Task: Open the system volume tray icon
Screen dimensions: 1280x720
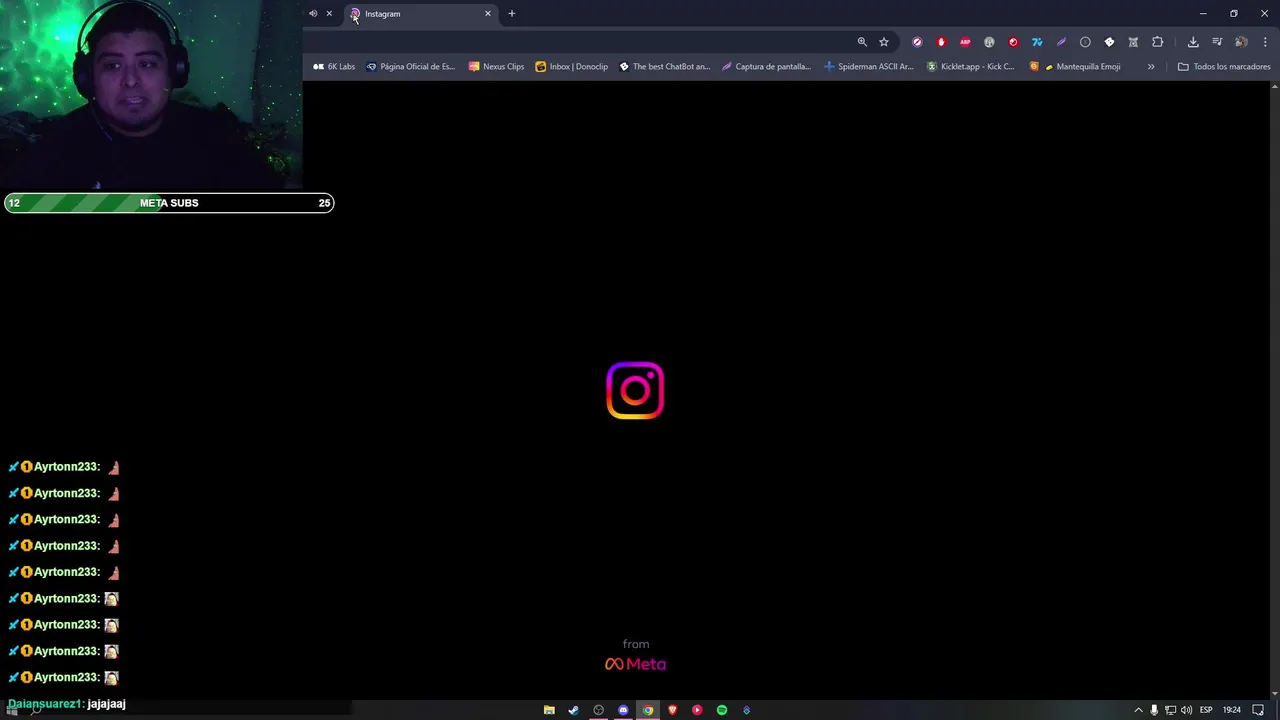Action: [x=1186, y=710]
